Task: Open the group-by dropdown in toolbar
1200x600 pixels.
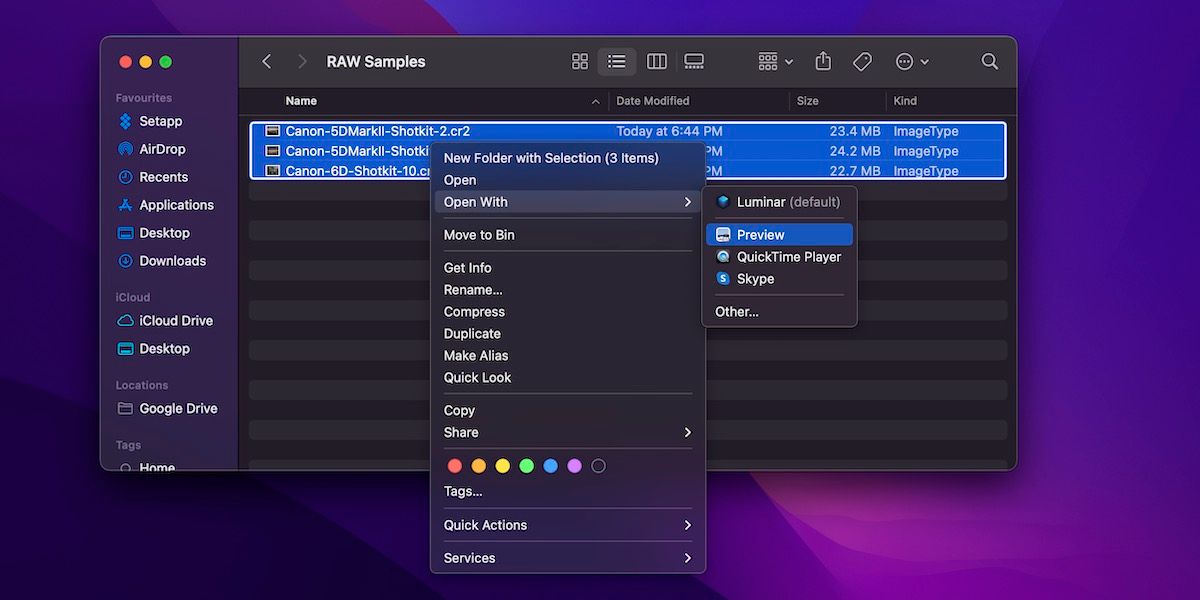Action: tap(775, 62)
